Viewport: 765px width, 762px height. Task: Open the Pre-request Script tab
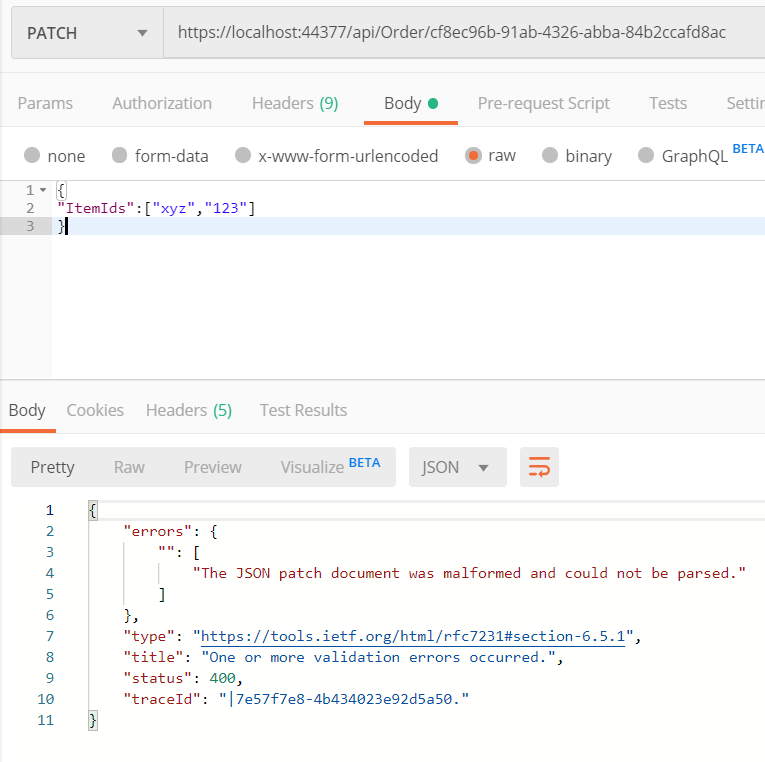pyautogui.click(x=544, y=103)
